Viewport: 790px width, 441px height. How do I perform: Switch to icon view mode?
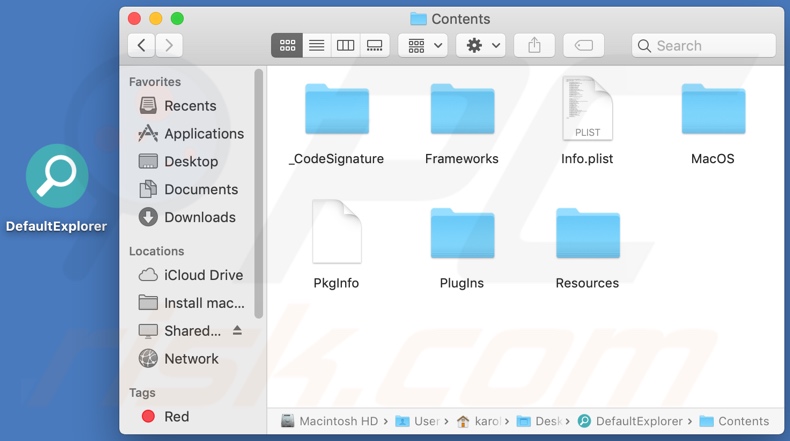click(287, 45)
